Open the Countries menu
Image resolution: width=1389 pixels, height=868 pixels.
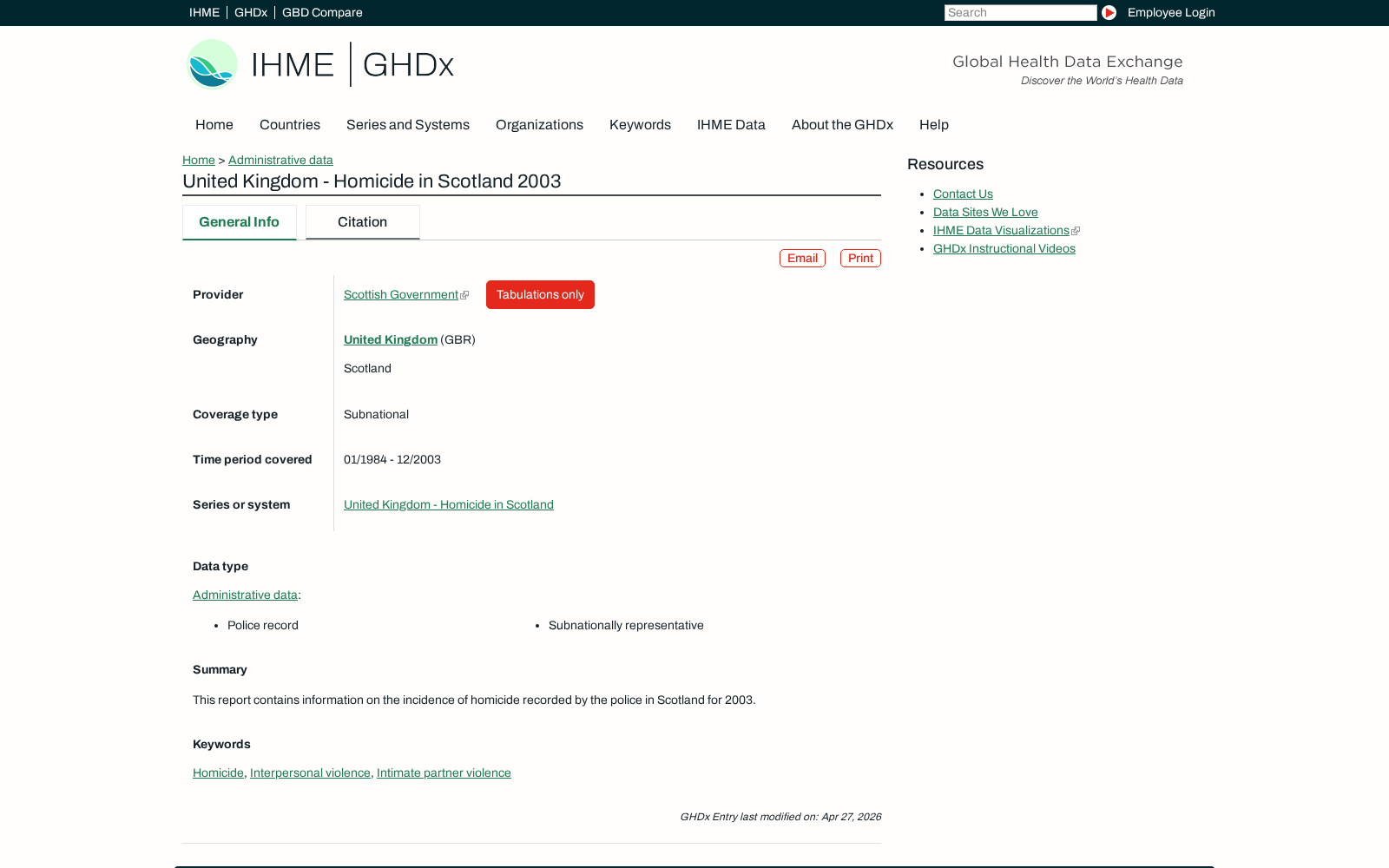[x=290, y=125]
